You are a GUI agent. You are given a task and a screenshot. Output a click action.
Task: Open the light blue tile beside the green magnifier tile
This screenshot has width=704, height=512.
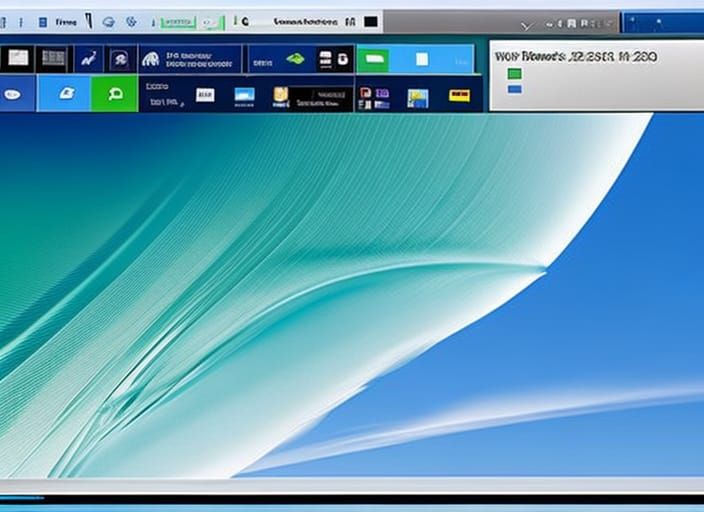[x=66, y=94]
